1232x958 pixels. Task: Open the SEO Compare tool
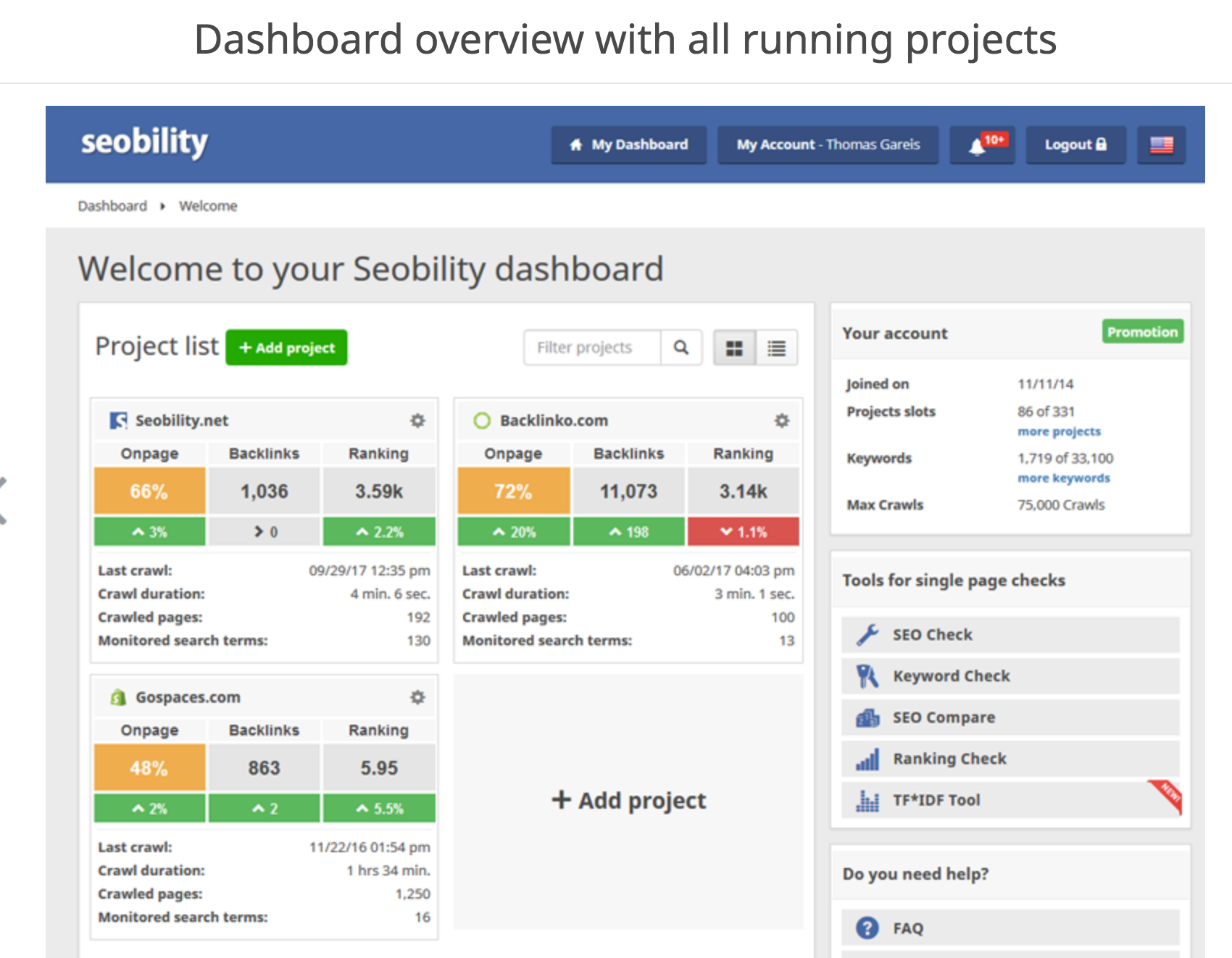(x=1010, y=717)
